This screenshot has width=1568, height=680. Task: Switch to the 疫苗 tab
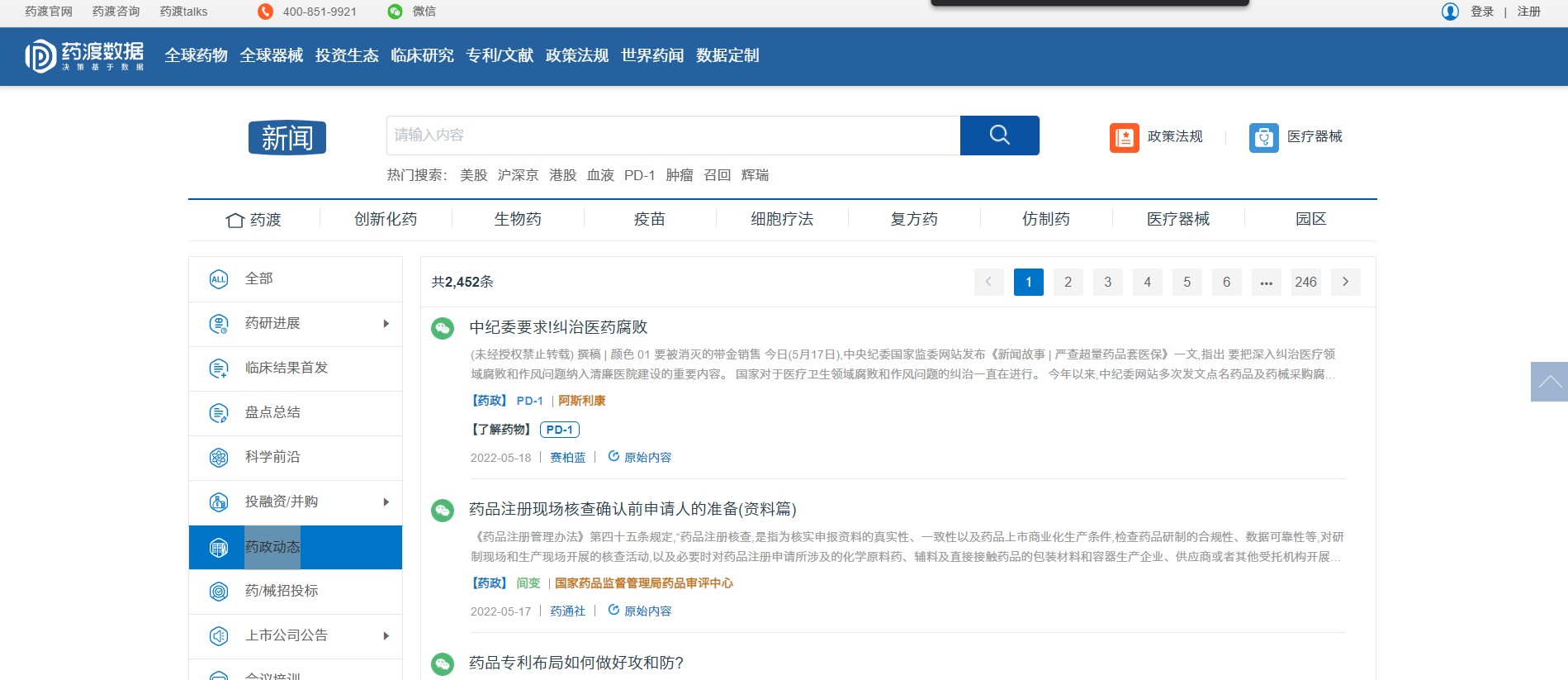(650, 219)
